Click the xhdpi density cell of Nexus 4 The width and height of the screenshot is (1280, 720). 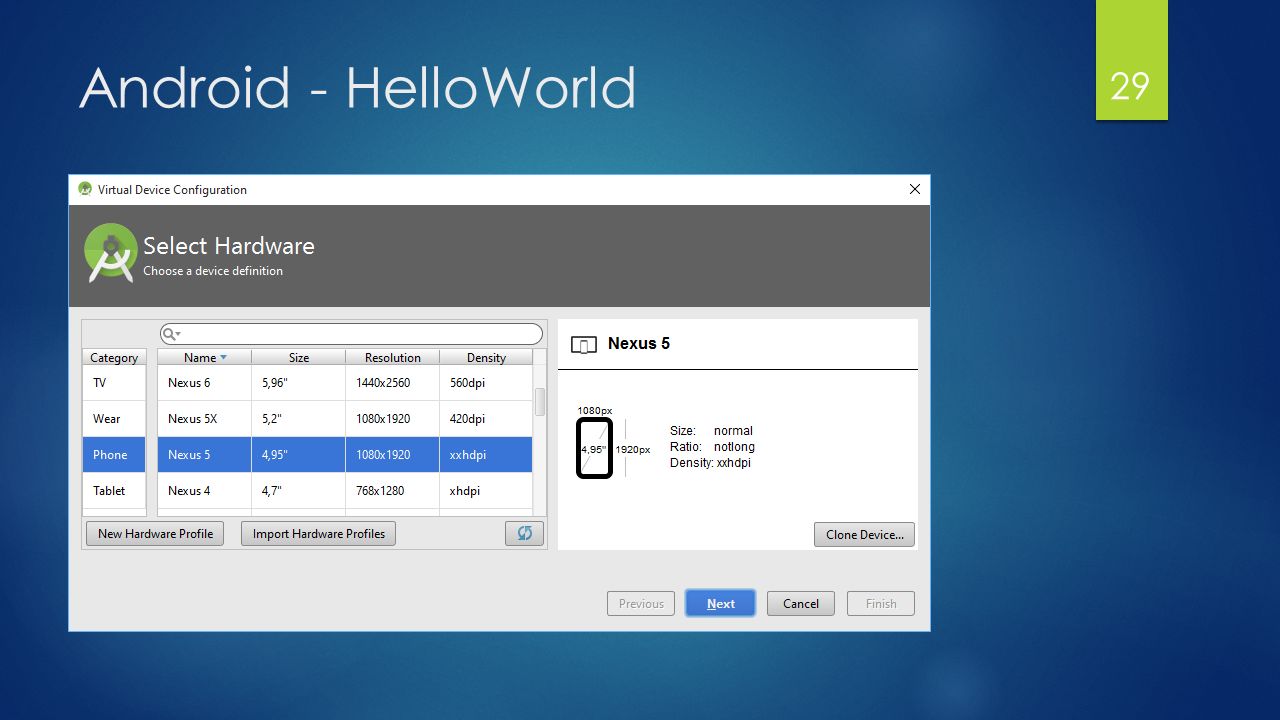point(486,491)
